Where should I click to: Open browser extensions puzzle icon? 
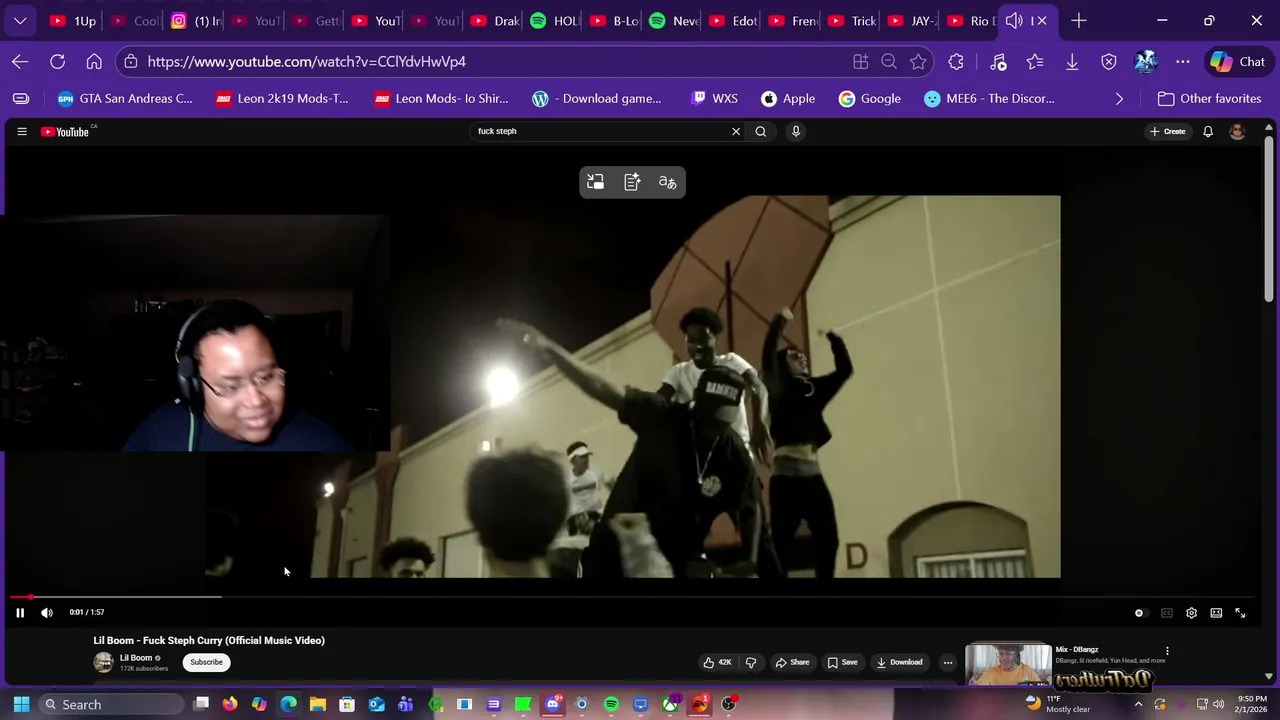pos(956,62)
